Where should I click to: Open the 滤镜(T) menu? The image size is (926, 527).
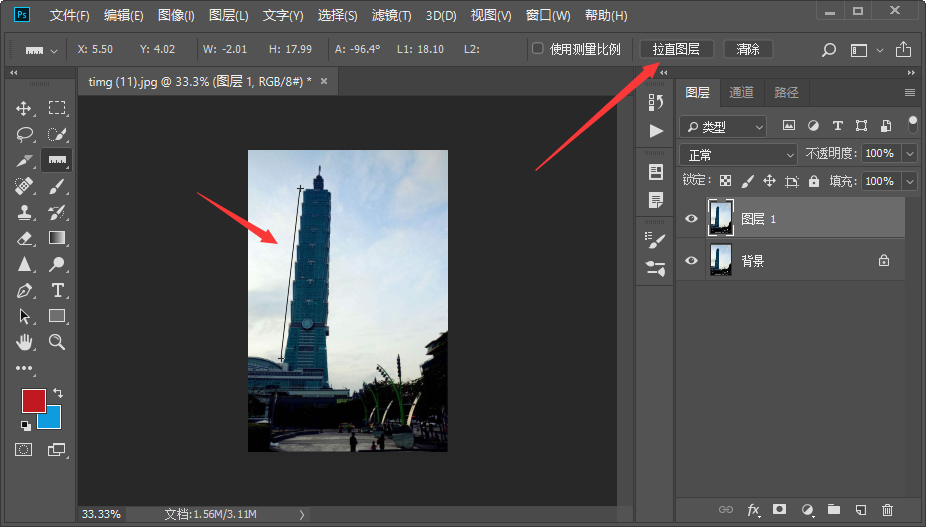pyautogui.click(x=392, y=15)
